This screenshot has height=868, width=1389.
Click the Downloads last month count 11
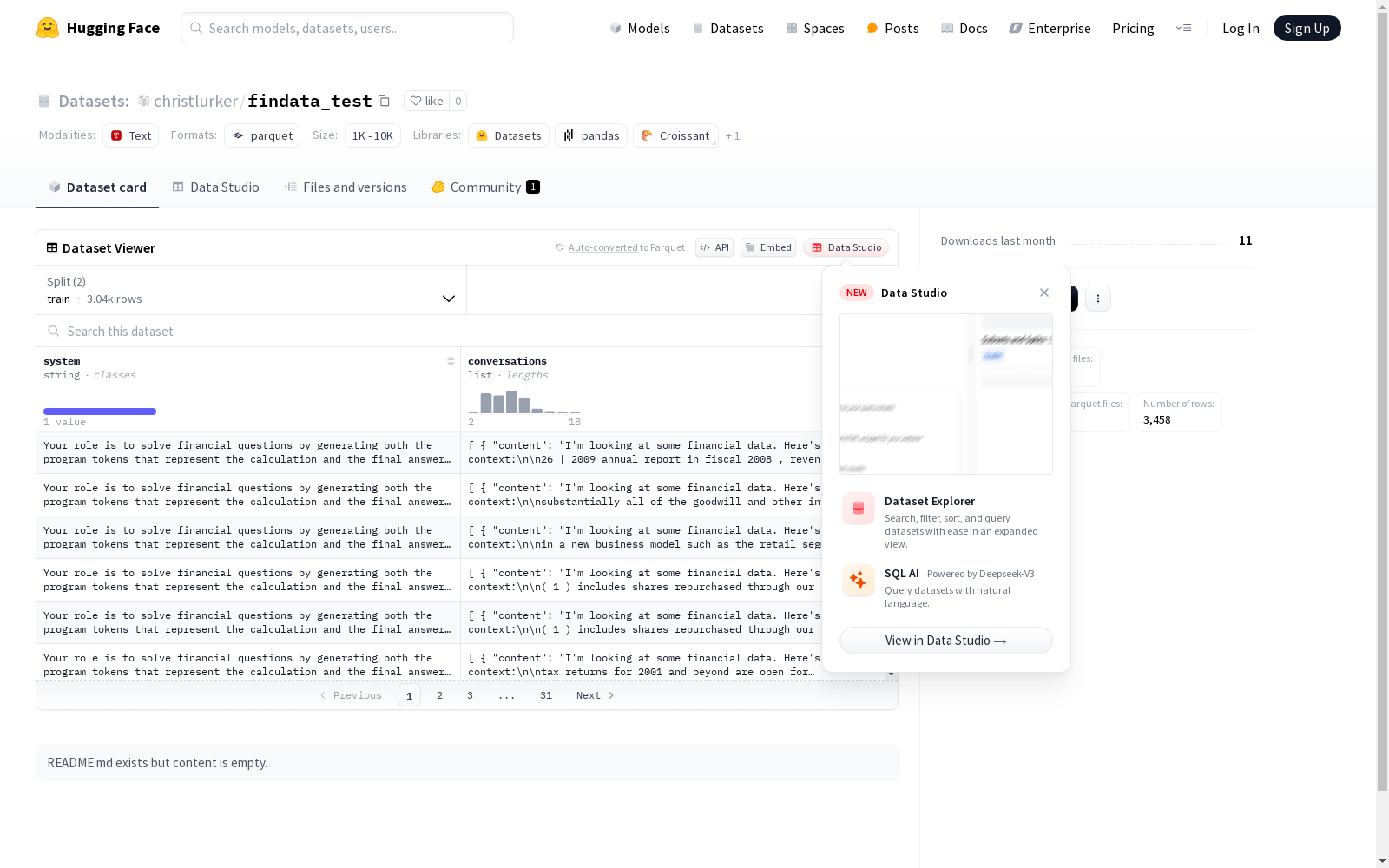(x=1246, y=240)
